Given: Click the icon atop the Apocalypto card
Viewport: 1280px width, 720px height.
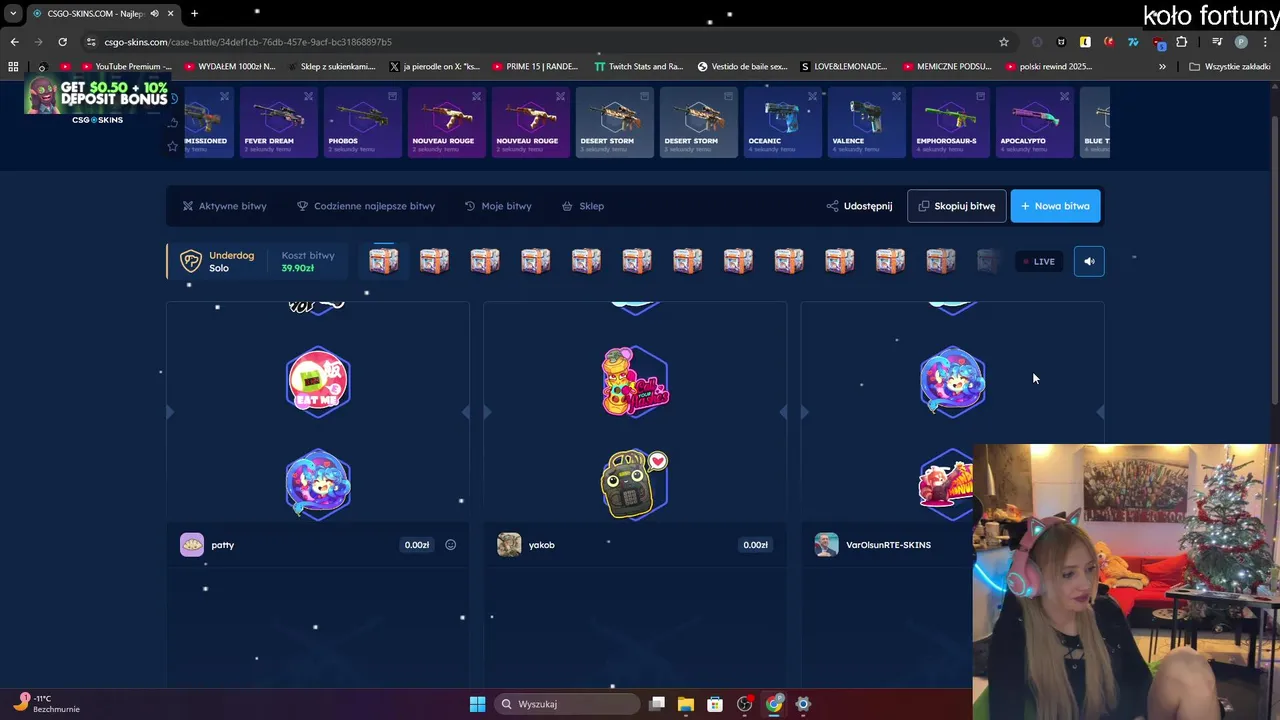Looking at the screenshot, I should click(1064, 96).
